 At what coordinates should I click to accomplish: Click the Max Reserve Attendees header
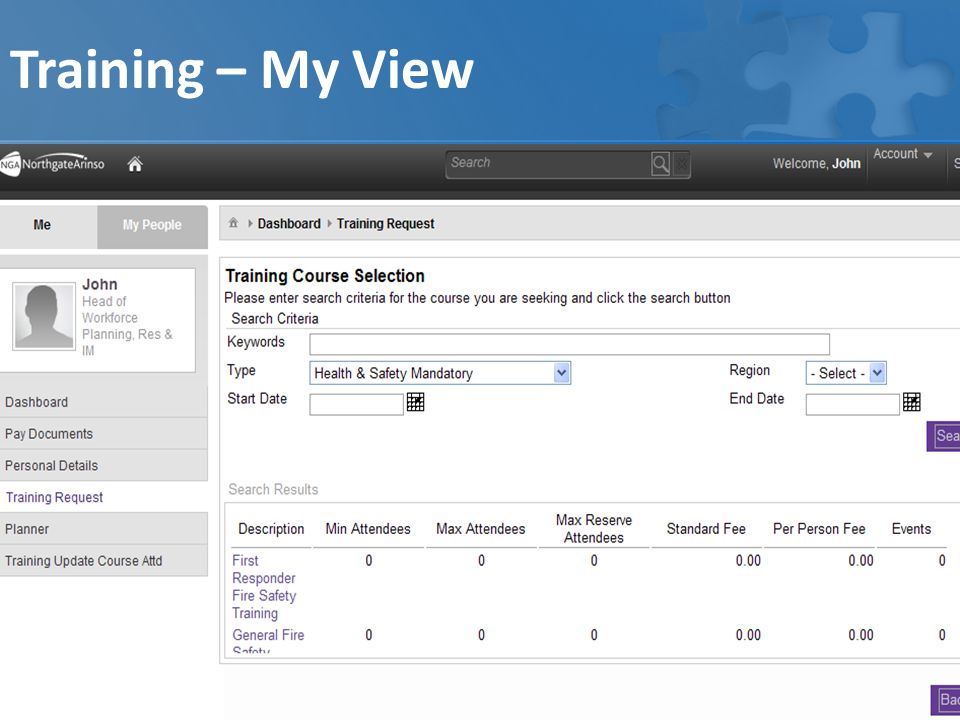593,529
